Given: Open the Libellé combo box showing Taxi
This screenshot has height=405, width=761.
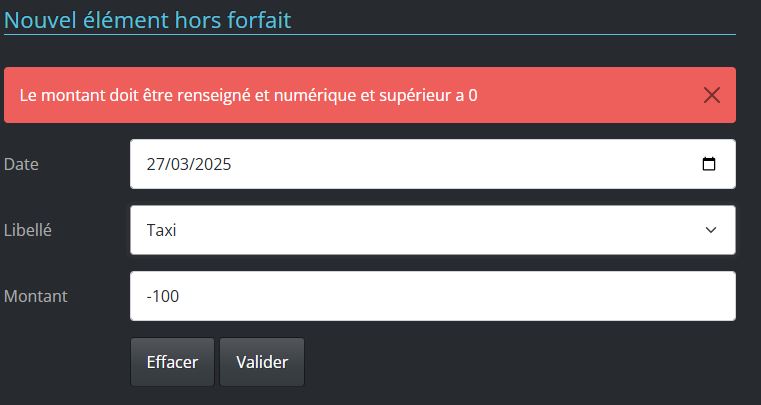Looking at the screenshot, I should coord(433,230).
